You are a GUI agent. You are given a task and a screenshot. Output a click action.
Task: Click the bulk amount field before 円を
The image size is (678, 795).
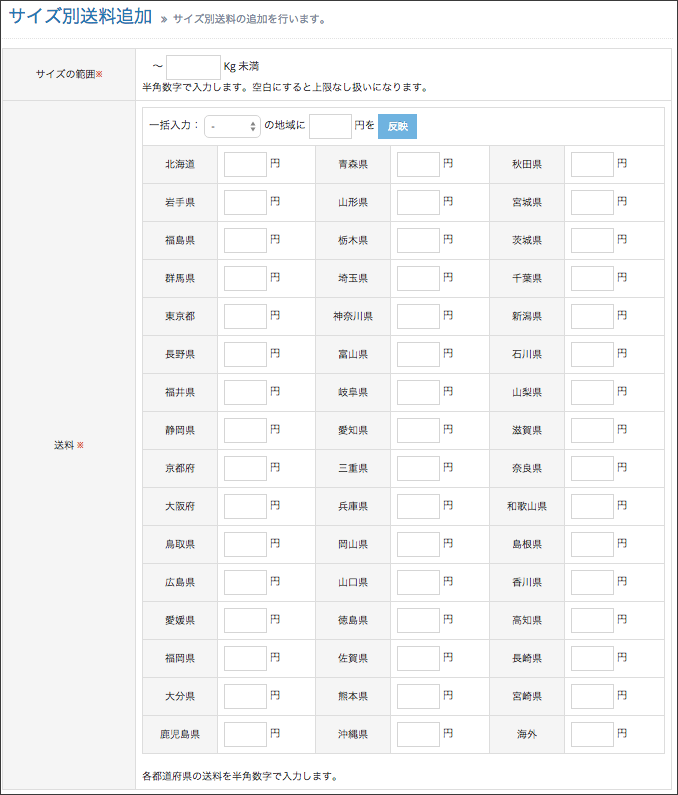tap(330, 126)
